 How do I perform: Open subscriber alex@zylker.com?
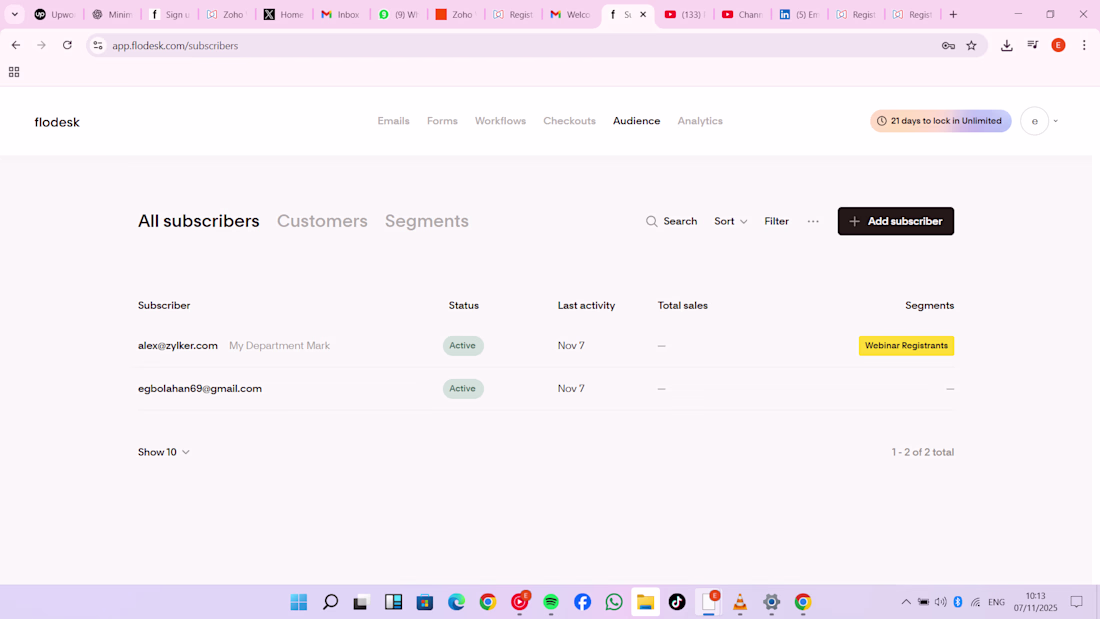[x=177, y=345]
